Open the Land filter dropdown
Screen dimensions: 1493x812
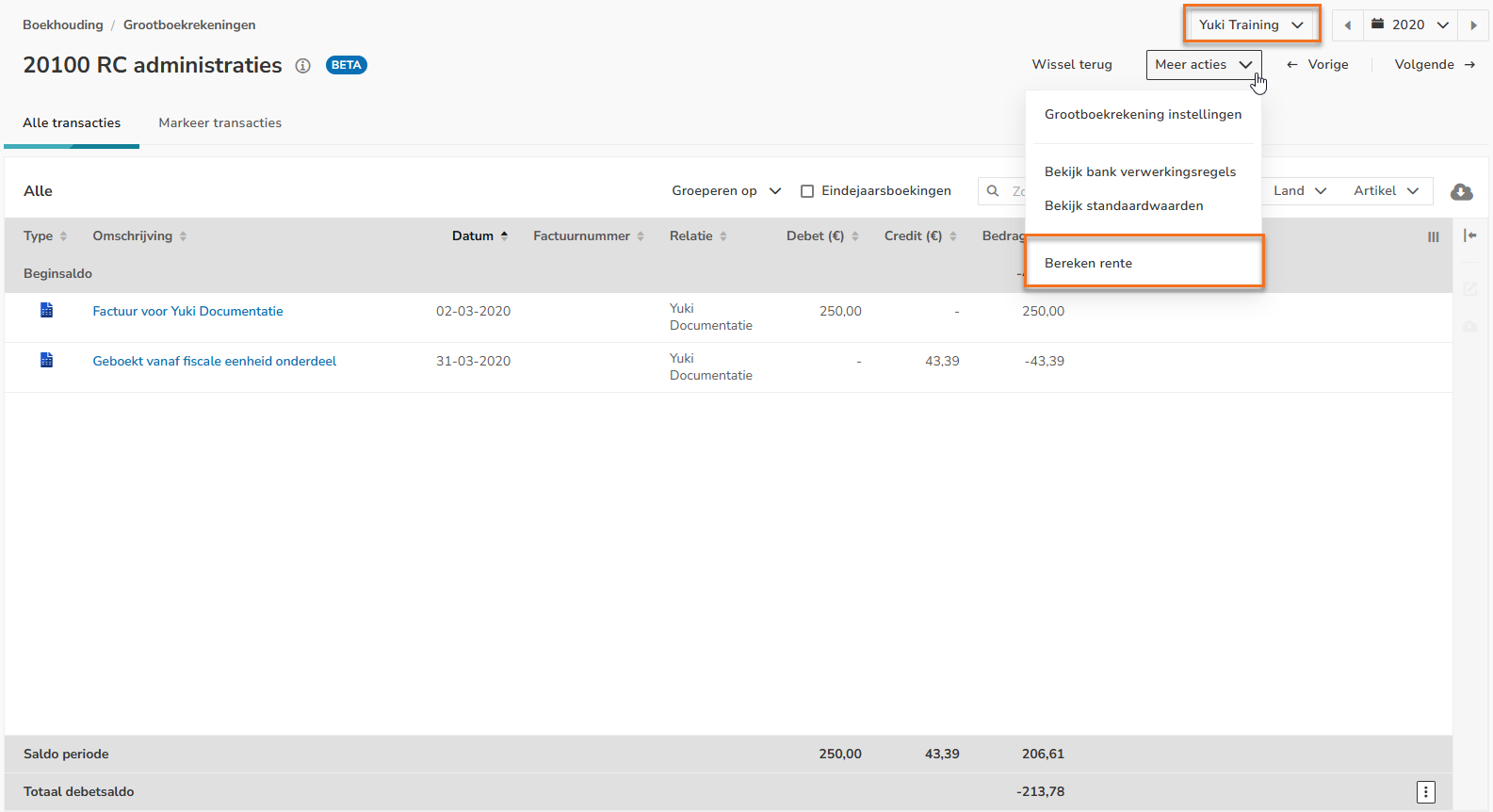pyautogui.click(x=1300, y=191)
